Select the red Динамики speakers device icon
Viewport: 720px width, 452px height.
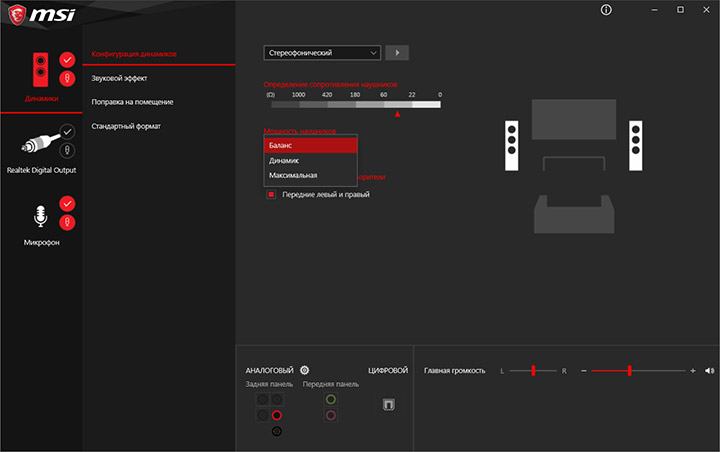pyautogui.click(x=40, y=70)
